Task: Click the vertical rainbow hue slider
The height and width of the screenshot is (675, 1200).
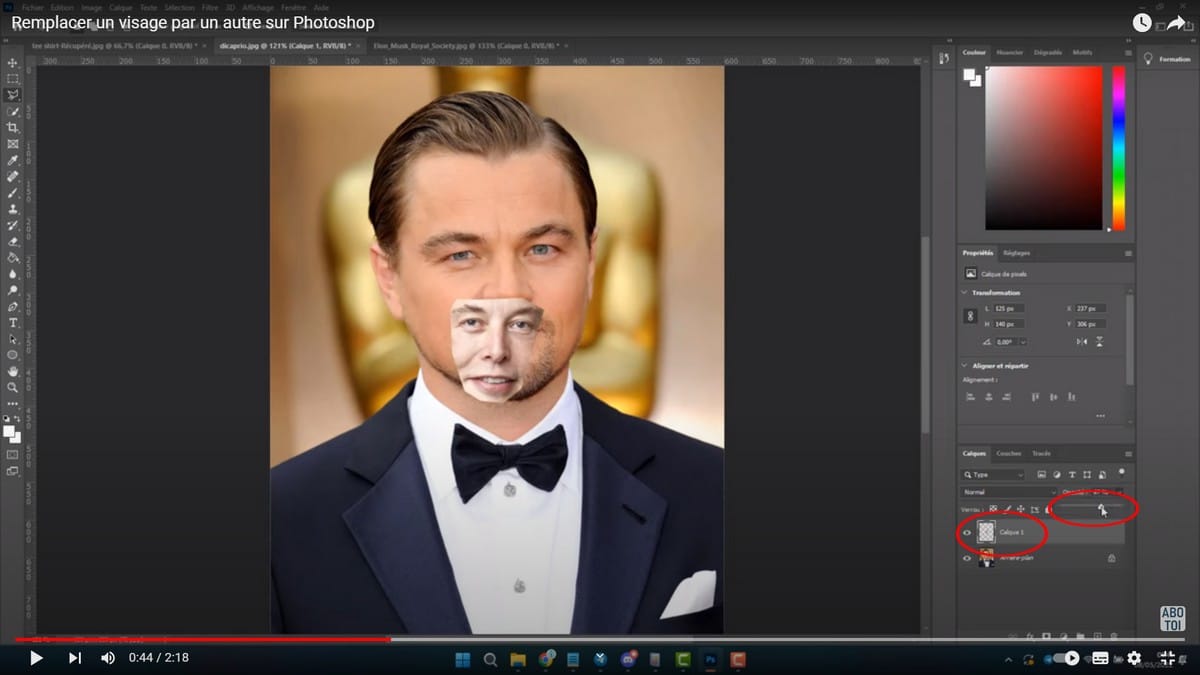Action: pyautogui.click(x=1118, y=148)
